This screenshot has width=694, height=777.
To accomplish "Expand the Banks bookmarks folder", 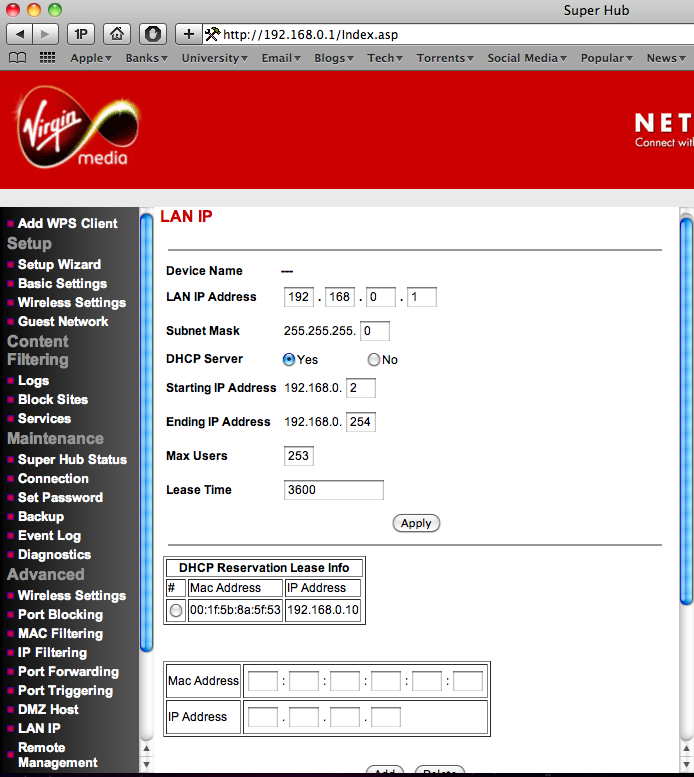I will (x=147, y=58).
